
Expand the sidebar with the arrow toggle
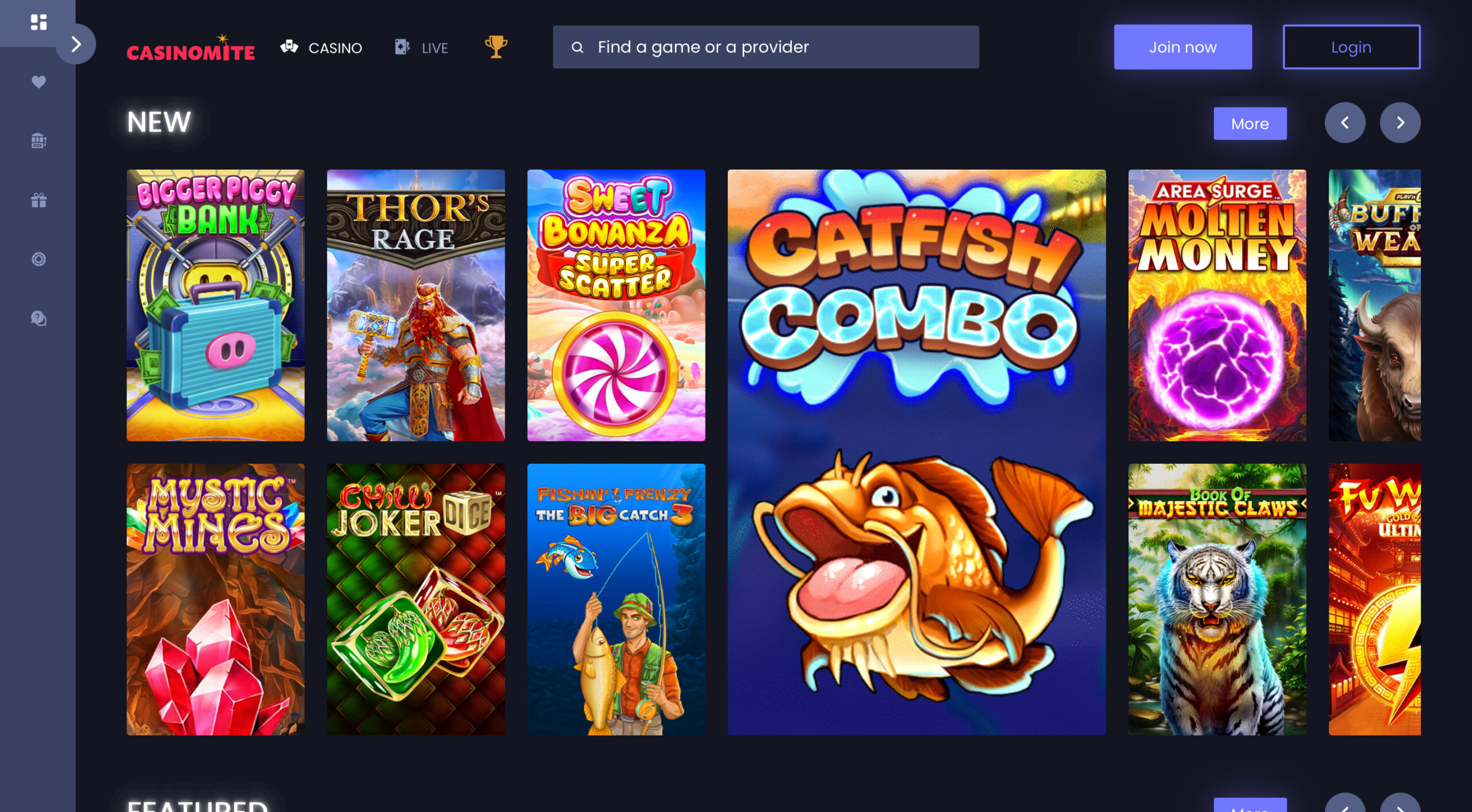[x=76, y=44]
